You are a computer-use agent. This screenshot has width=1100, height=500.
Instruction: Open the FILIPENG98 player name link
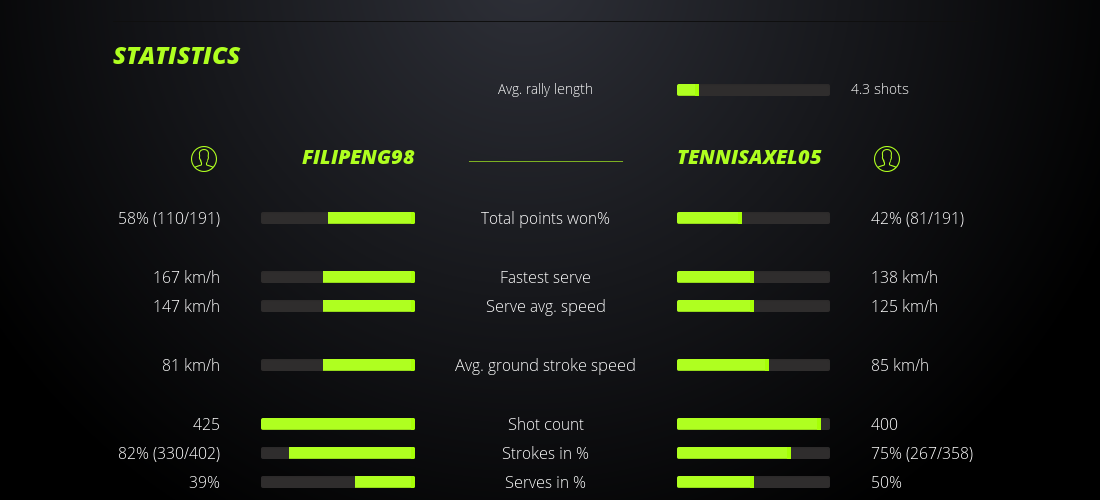coord(358,157)
